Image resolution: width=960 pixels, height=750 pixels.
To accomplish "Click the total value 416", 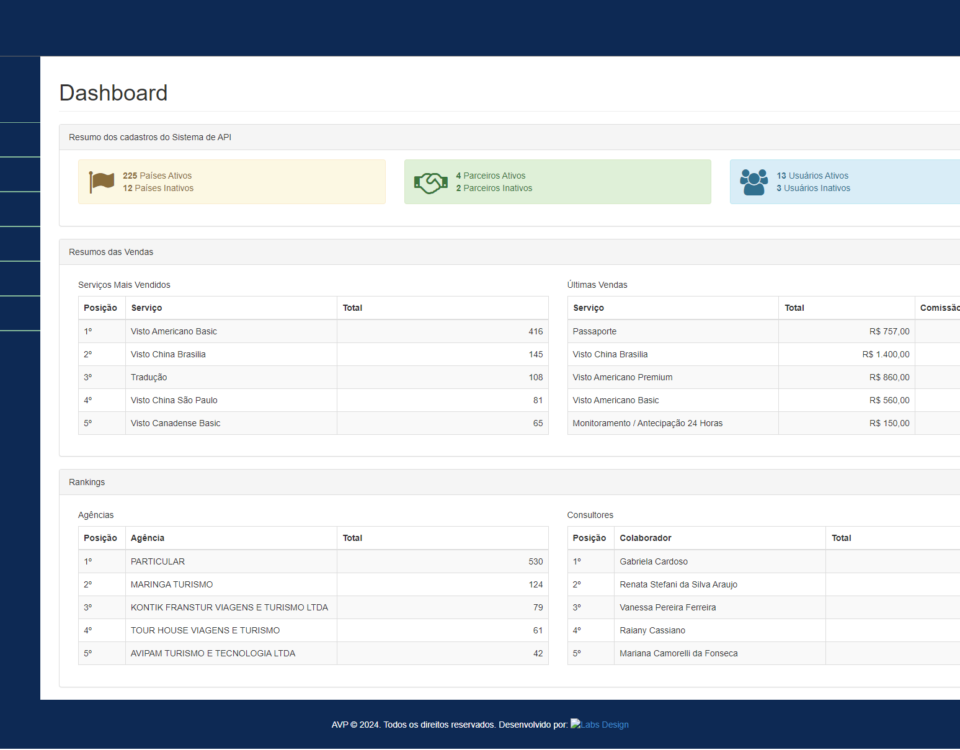I will [536, 331].
